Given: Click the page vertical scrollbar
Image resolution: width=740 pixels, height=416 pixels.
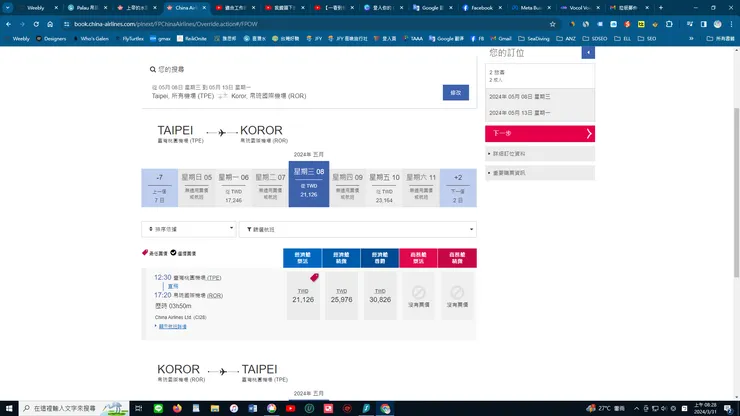Looking at the screenshot, I should pos(736,193).
